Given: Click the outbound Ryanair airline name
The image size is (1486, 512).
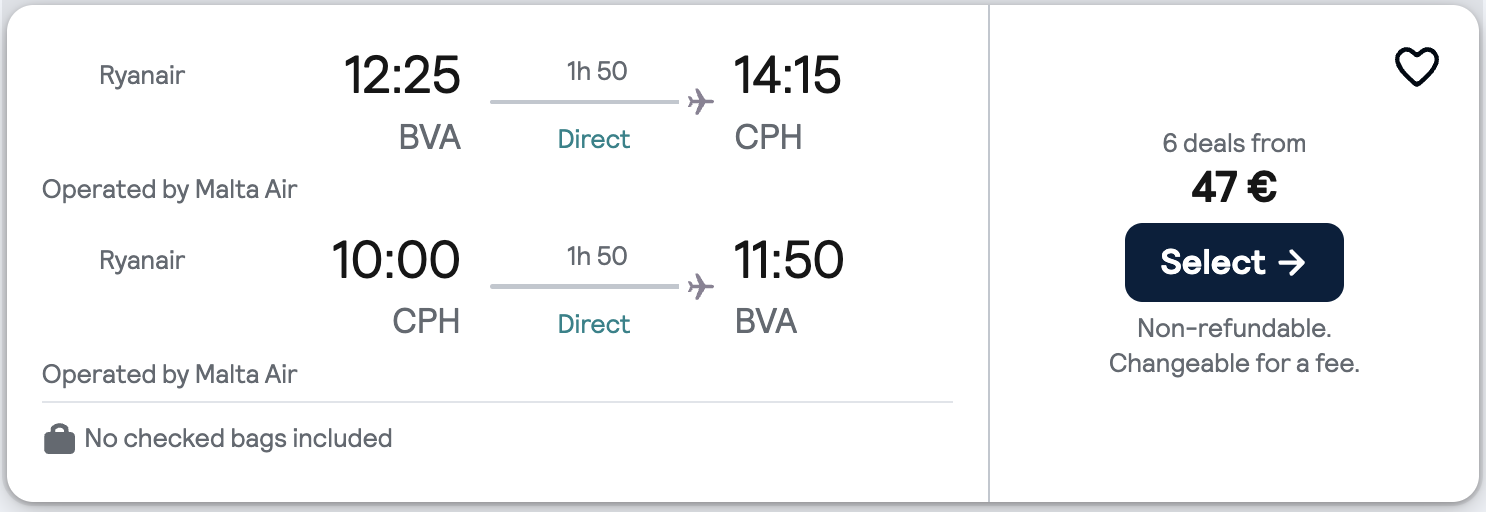Looking at the screenshot, I should [142, 75].
